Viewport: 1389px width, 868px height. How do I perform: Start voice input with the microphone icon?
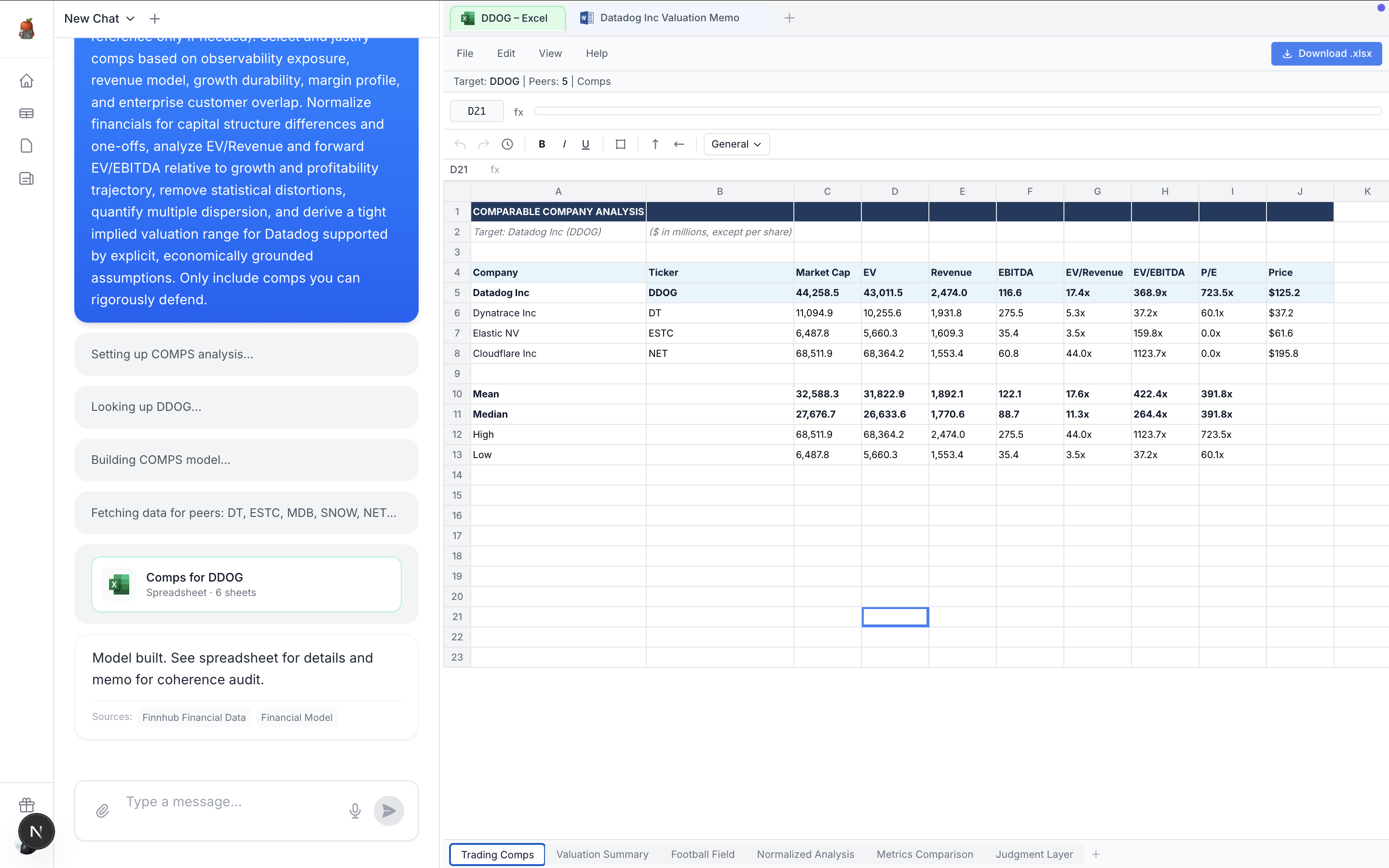354,811
